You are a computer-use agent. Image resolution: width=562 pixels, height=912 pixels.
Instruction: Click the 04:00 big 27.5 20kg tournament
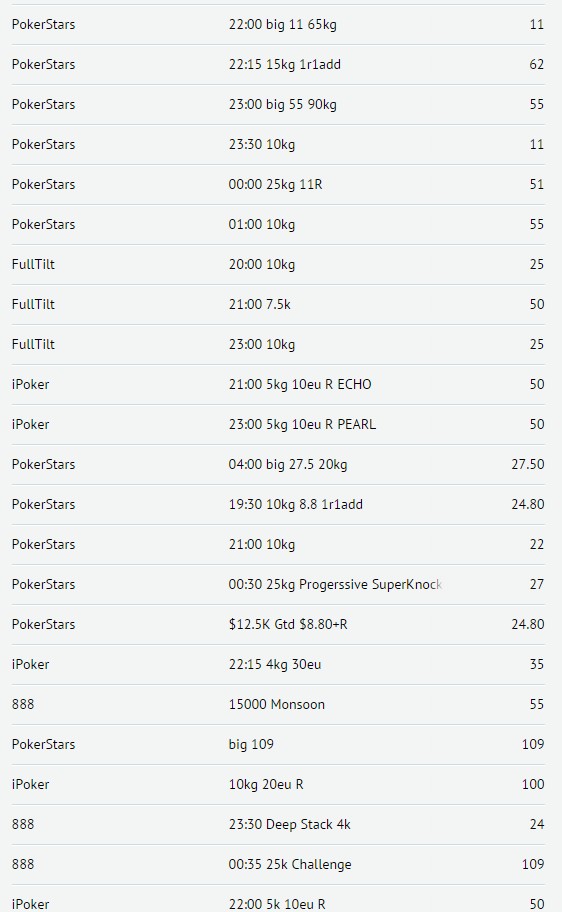point(278,465)
